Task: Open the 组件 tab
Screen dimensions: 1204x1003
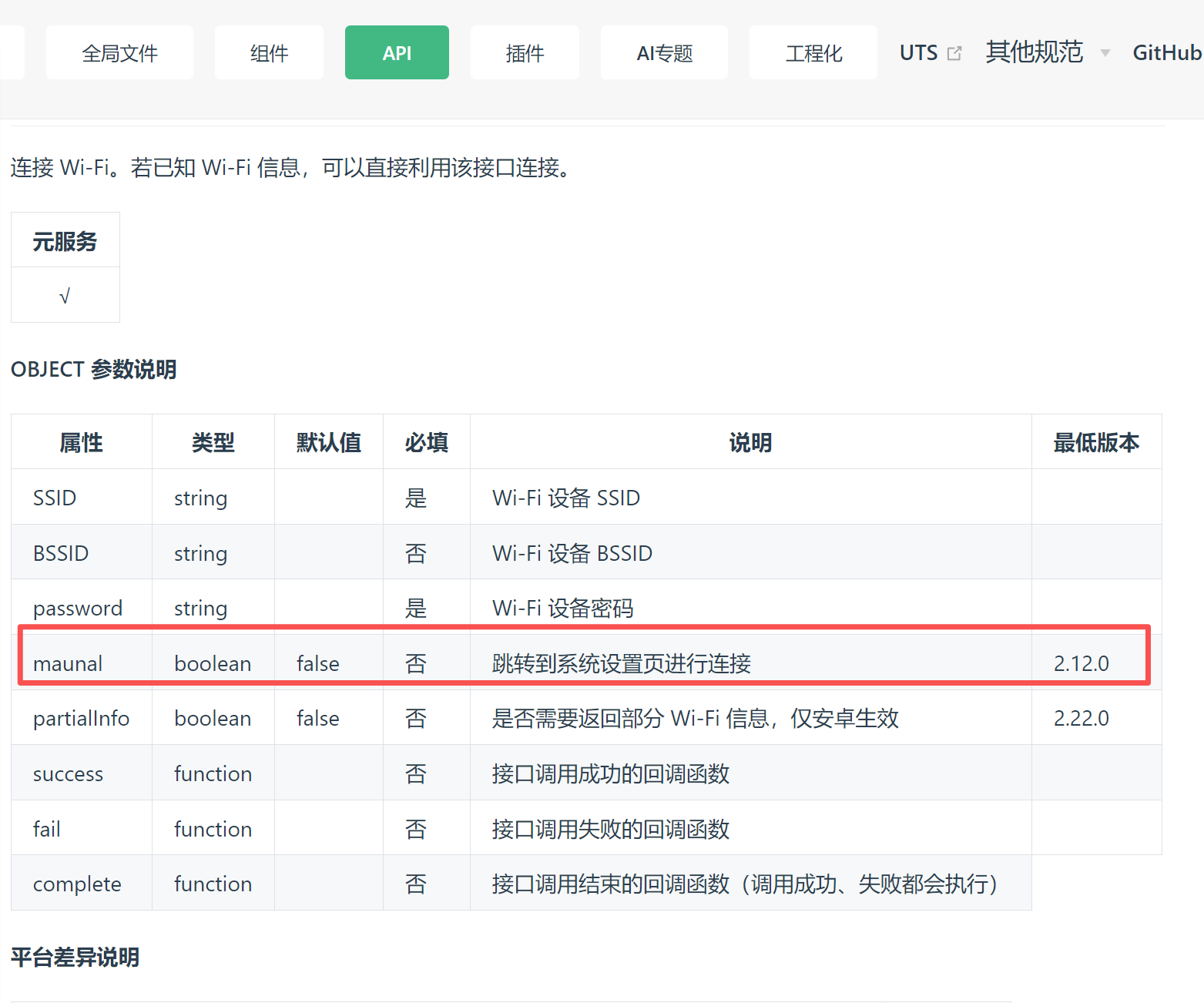Action: click(x=269, y=53)
